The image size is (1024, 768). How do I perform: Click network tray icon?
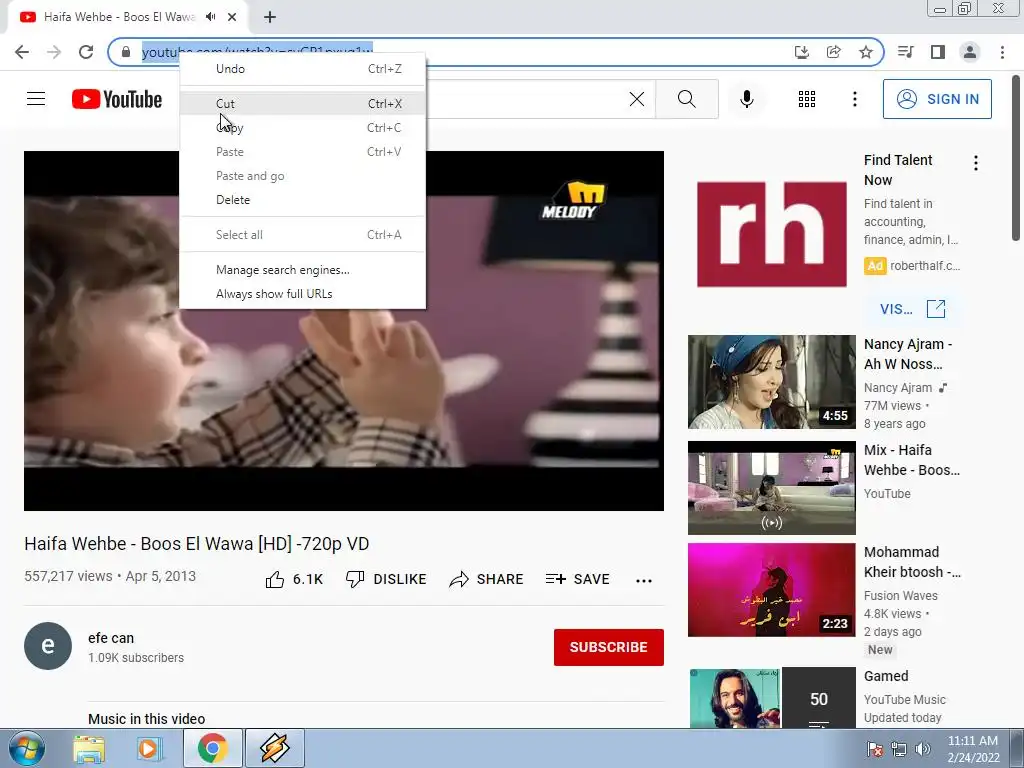(x=899, y=749)
